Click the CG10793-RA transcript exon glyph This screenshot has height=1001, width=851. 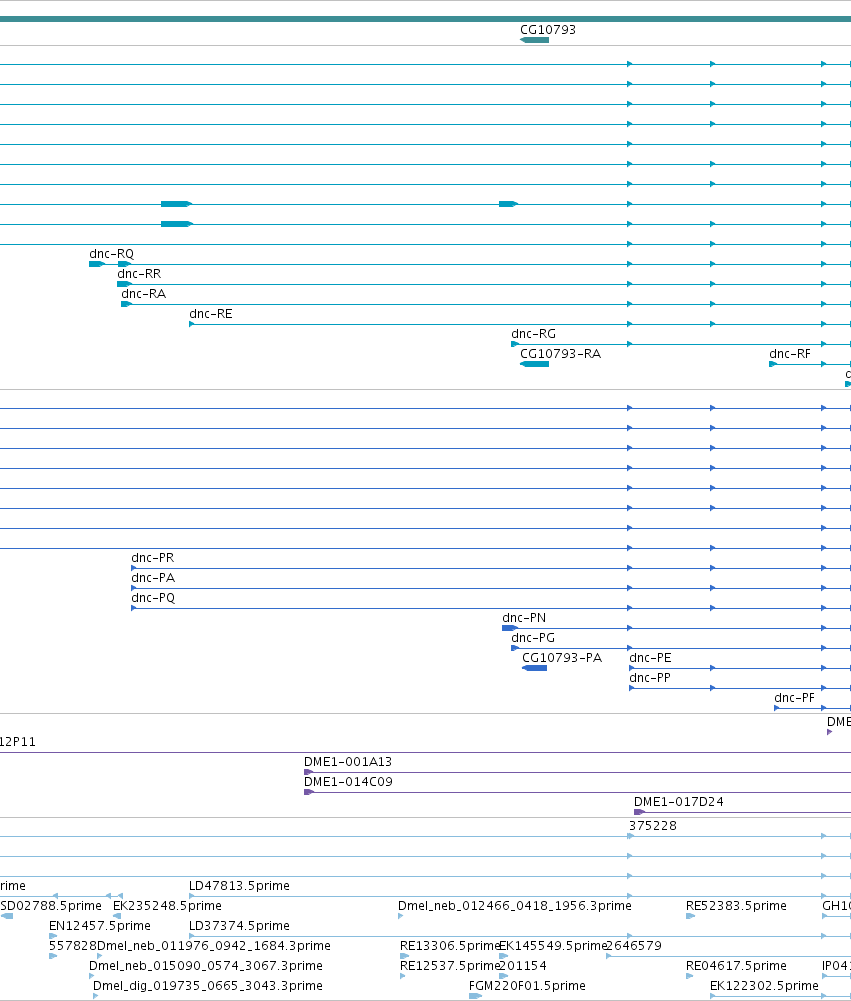[534, 364]
